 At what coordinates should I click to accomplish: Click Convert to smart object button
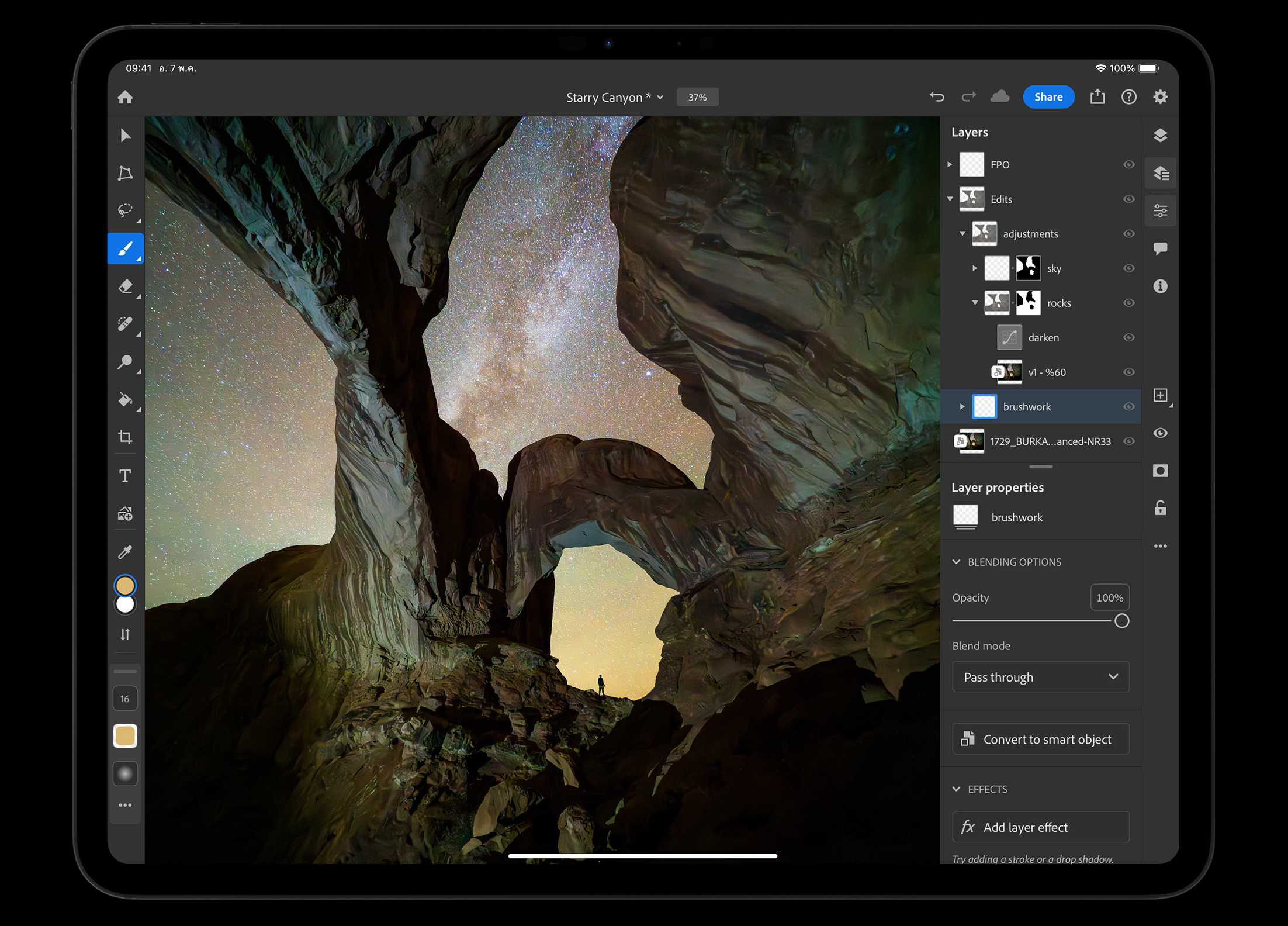1040,740
